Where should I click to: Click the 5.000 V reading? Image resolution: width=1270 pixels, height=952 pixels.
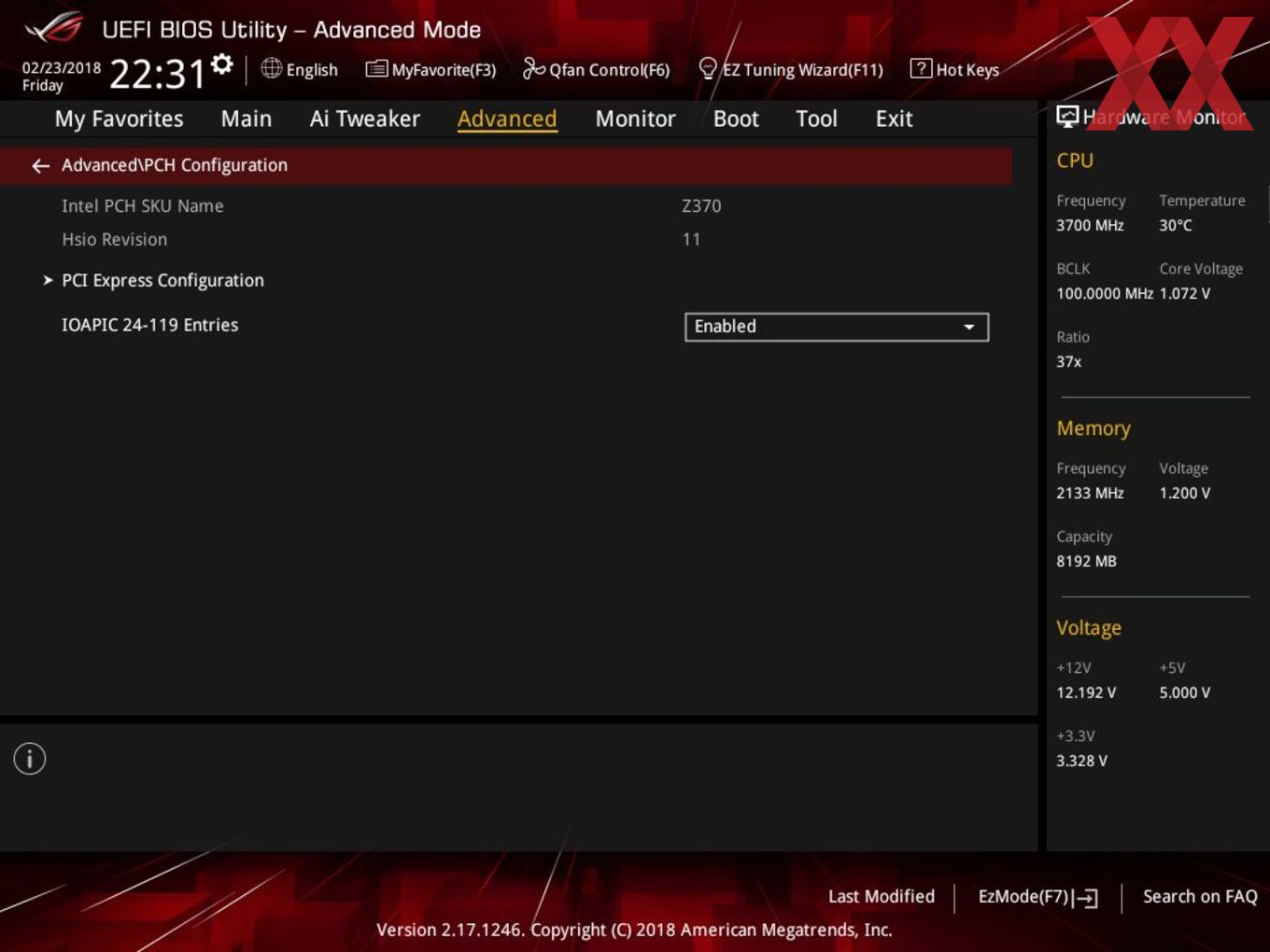pos(1185,693)
